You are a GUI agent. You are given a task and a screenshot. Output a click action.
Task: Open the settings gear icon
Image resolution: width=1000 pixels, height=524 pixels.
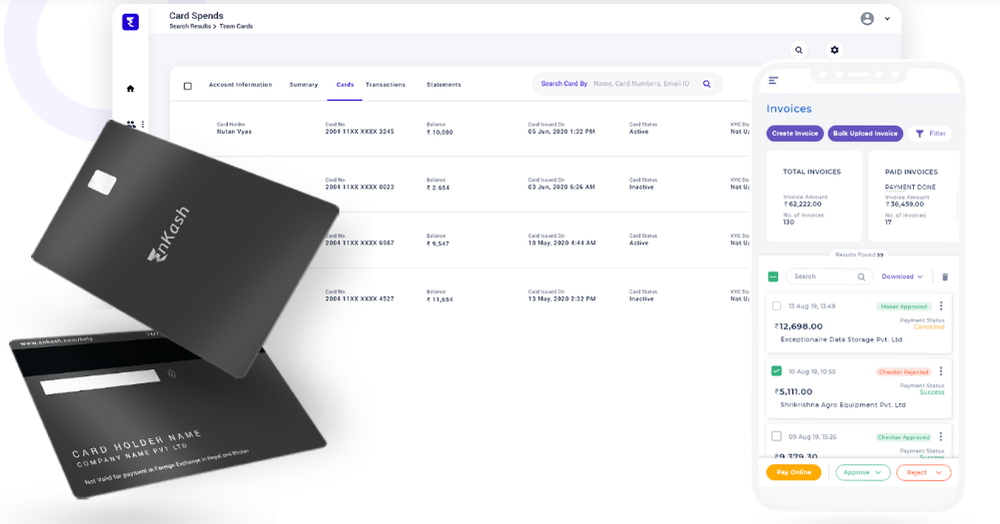pyautogui.click(x=834, y=50)
